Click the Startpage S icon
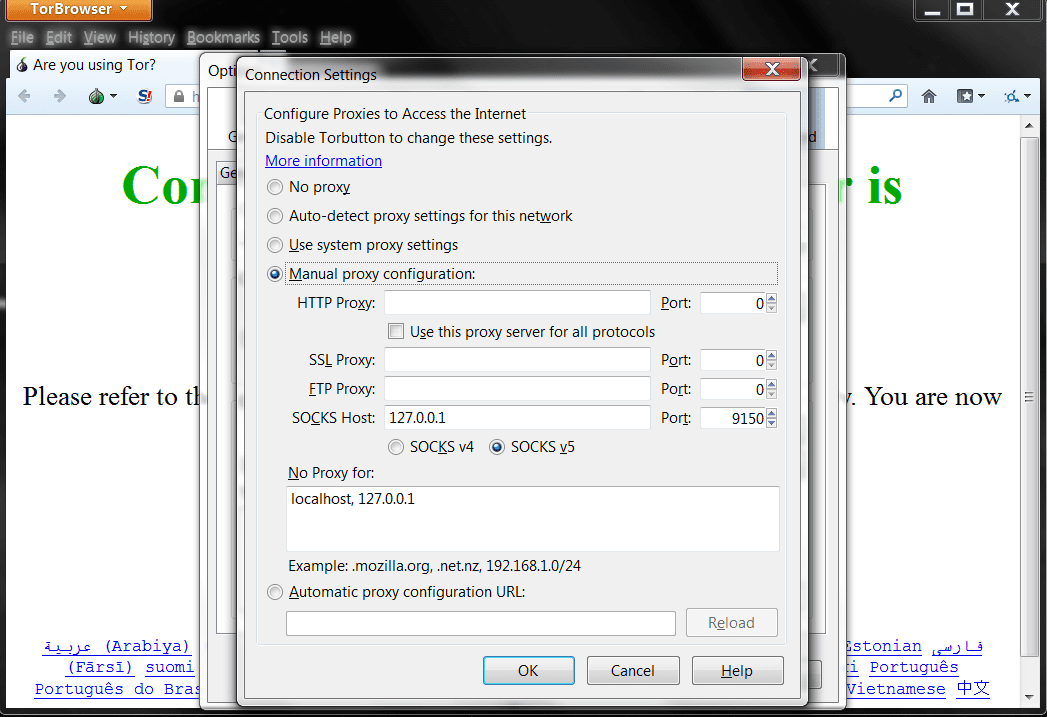The width and height of the screenshot is (1047, 717). [x=144, y=96]
